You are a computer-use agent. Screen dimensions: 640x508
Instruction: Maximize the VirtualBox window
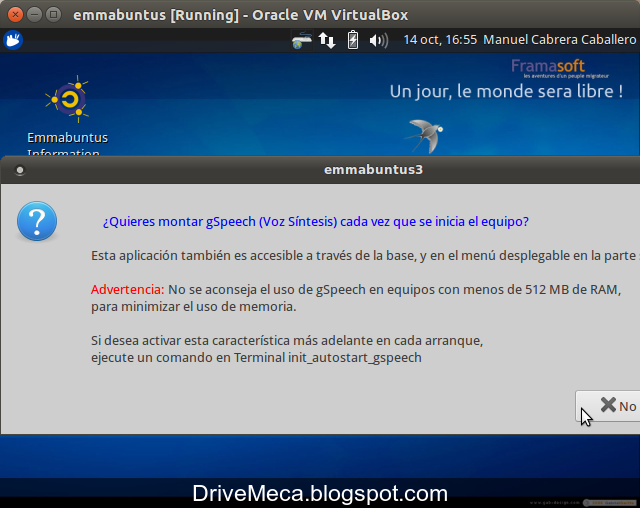tap(53, 15)
